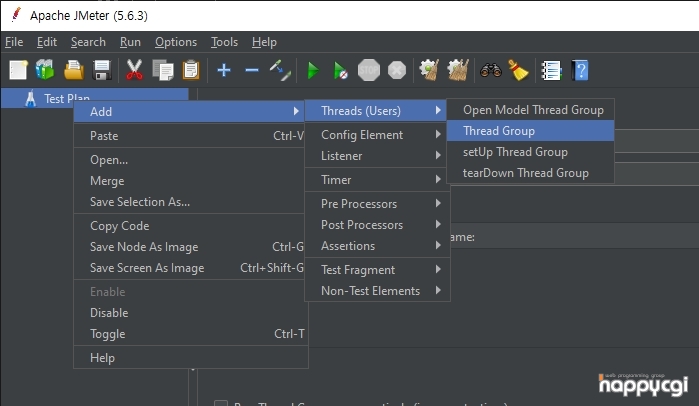The image size is (699, 406).
Task: Expand the Non-Test Elements submenu
Action: point(377,291)
